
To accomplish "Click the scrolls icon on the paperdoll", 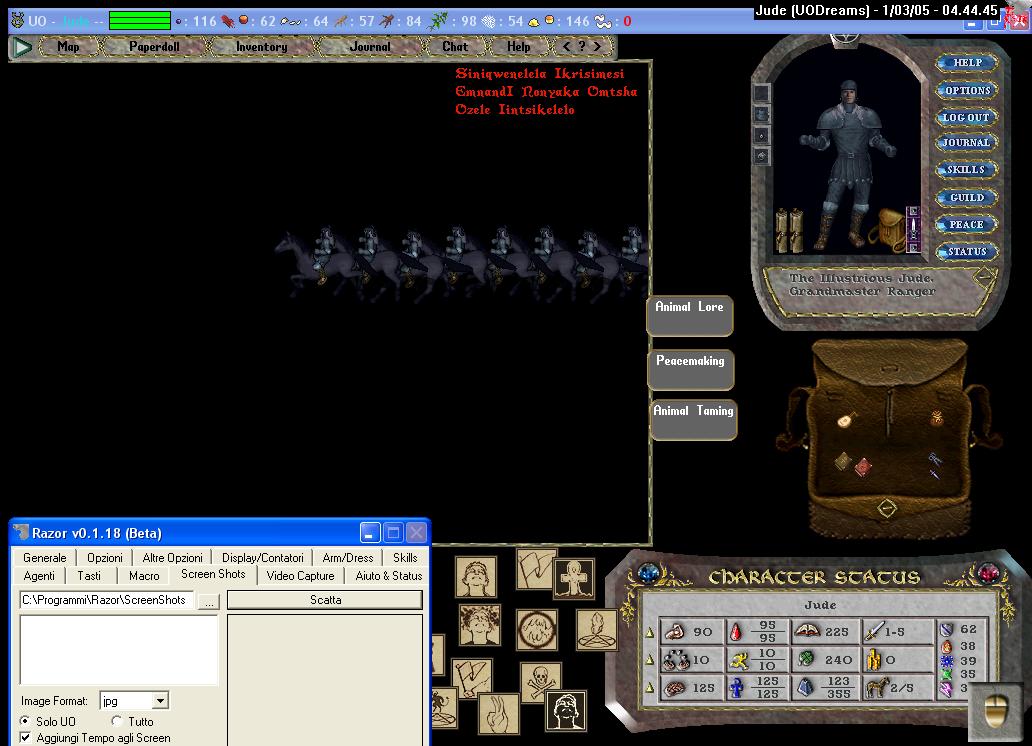I will coord(788,230).
